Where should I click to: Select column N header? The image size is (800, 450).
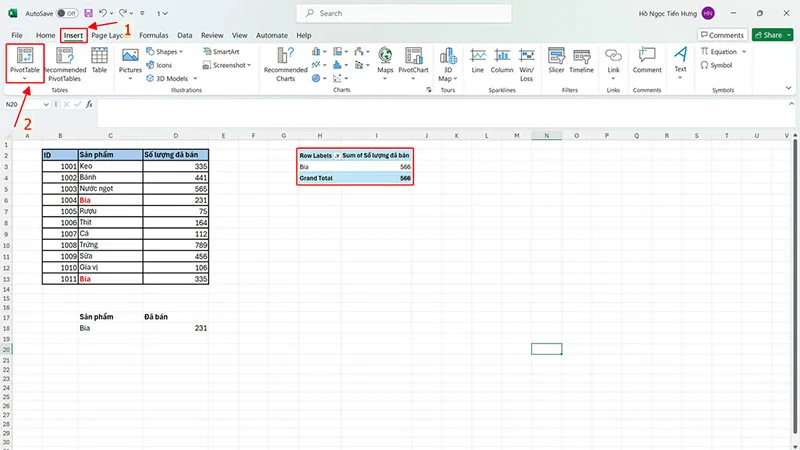(x=546, y=136)
